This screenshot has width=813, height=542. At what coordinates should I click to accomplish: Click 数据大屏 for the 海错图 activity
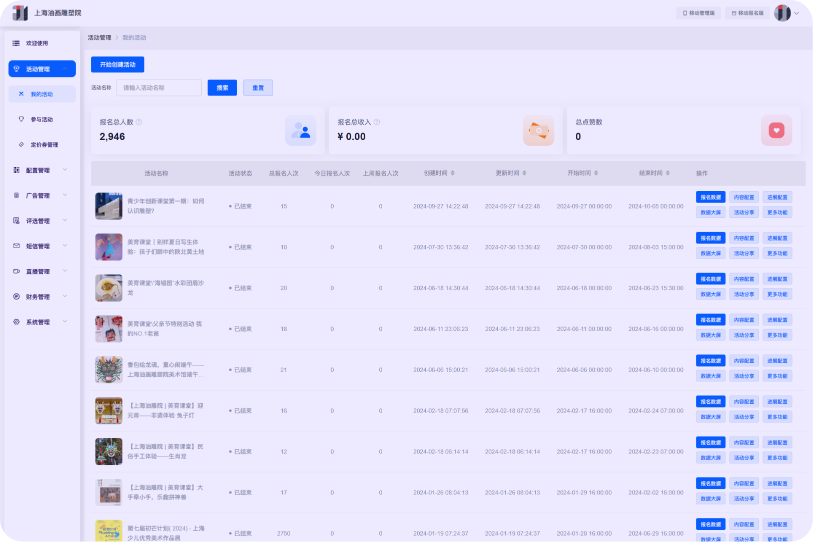pyautogui.click(x=711, y=294)
